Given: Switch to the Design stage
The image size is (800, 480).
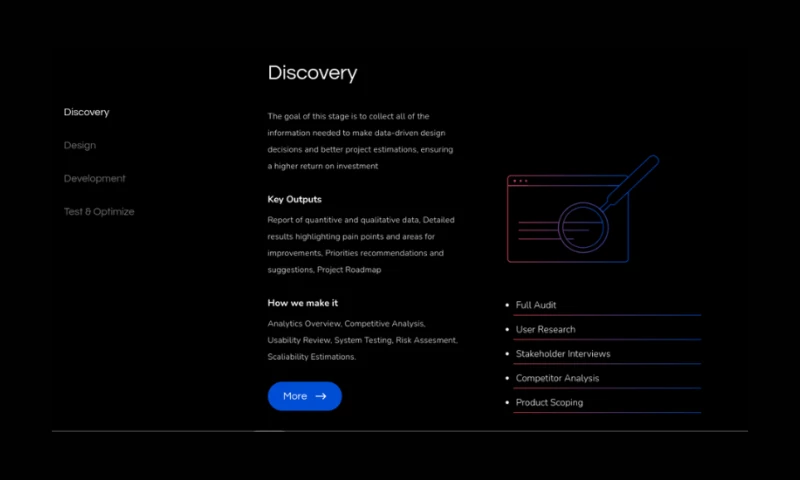Looking at the screenshot, I should tap(80, 145).
